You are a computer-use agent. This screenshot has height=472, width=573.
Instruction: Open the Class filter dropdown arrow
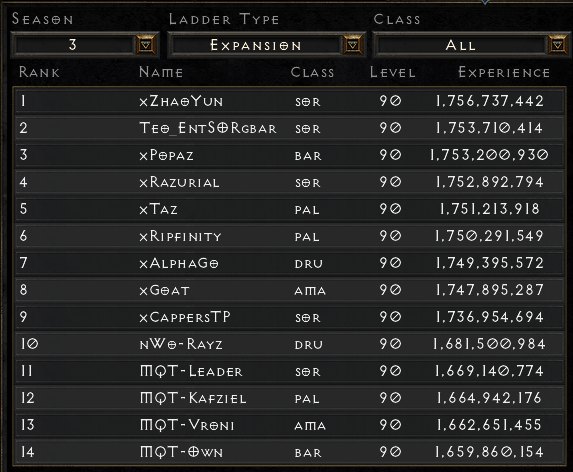[x=557, y=45]
